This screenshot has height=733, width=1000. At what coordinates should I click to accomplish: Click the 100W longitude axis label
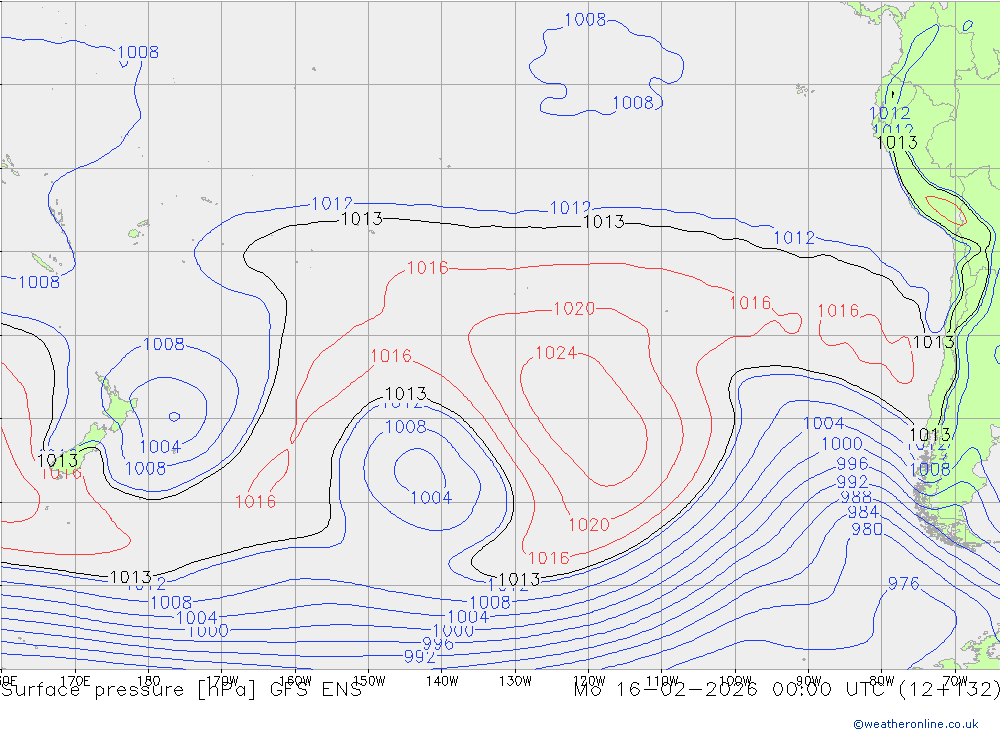point(735,681)
